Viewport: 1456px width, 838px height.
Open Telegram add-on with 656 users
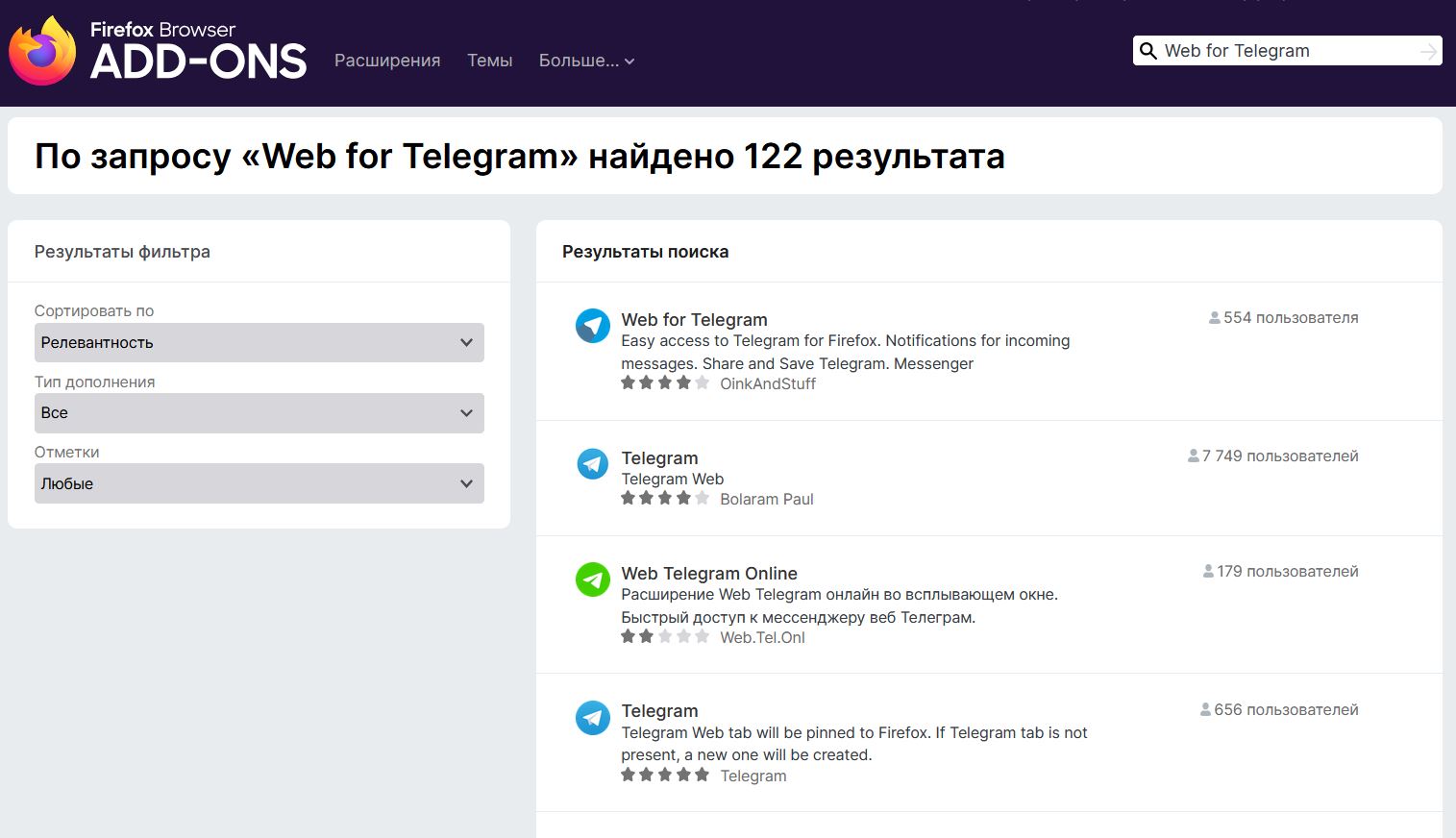(x=659, y=711)
